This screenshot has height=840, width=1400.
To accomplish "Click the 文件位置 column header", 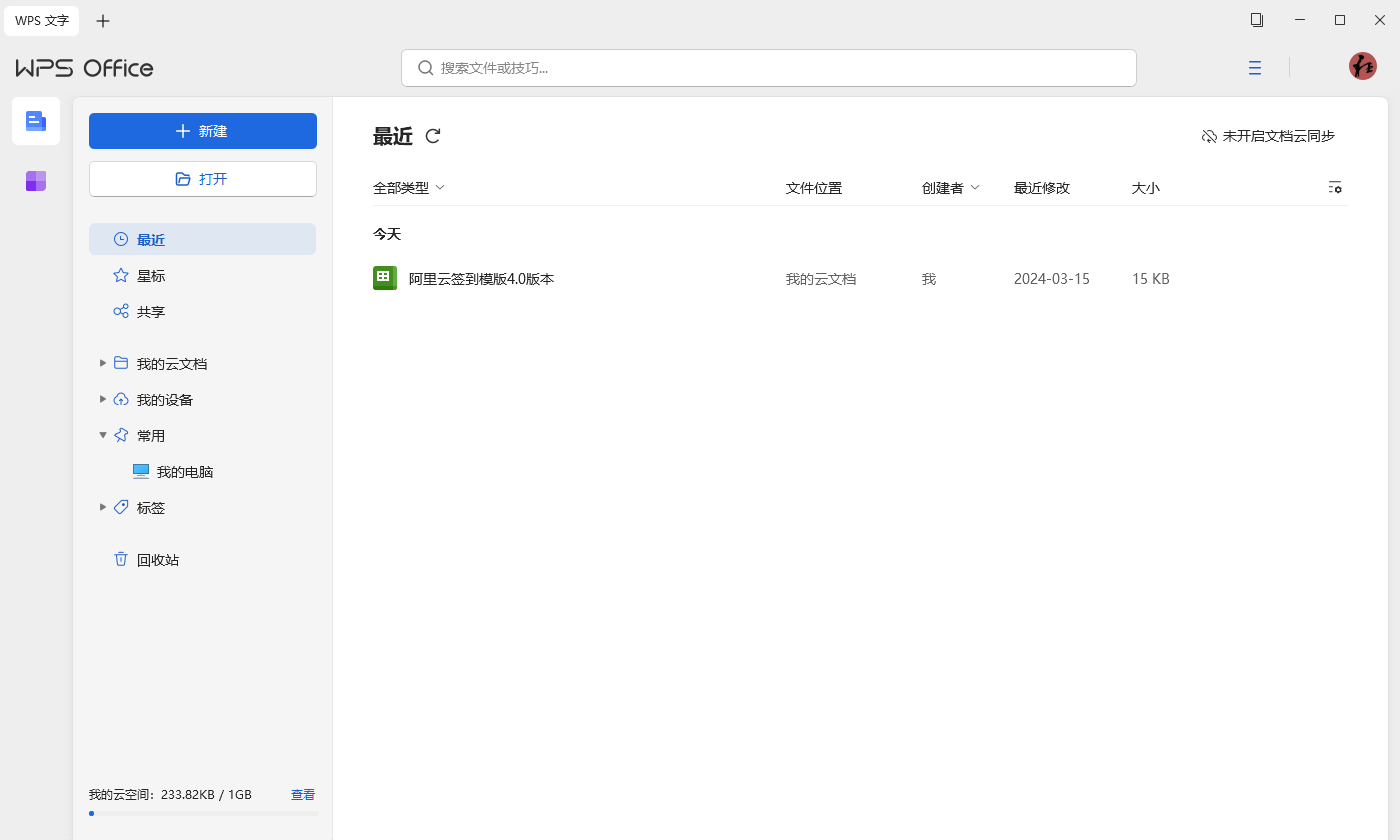I will tap(814, 187).
